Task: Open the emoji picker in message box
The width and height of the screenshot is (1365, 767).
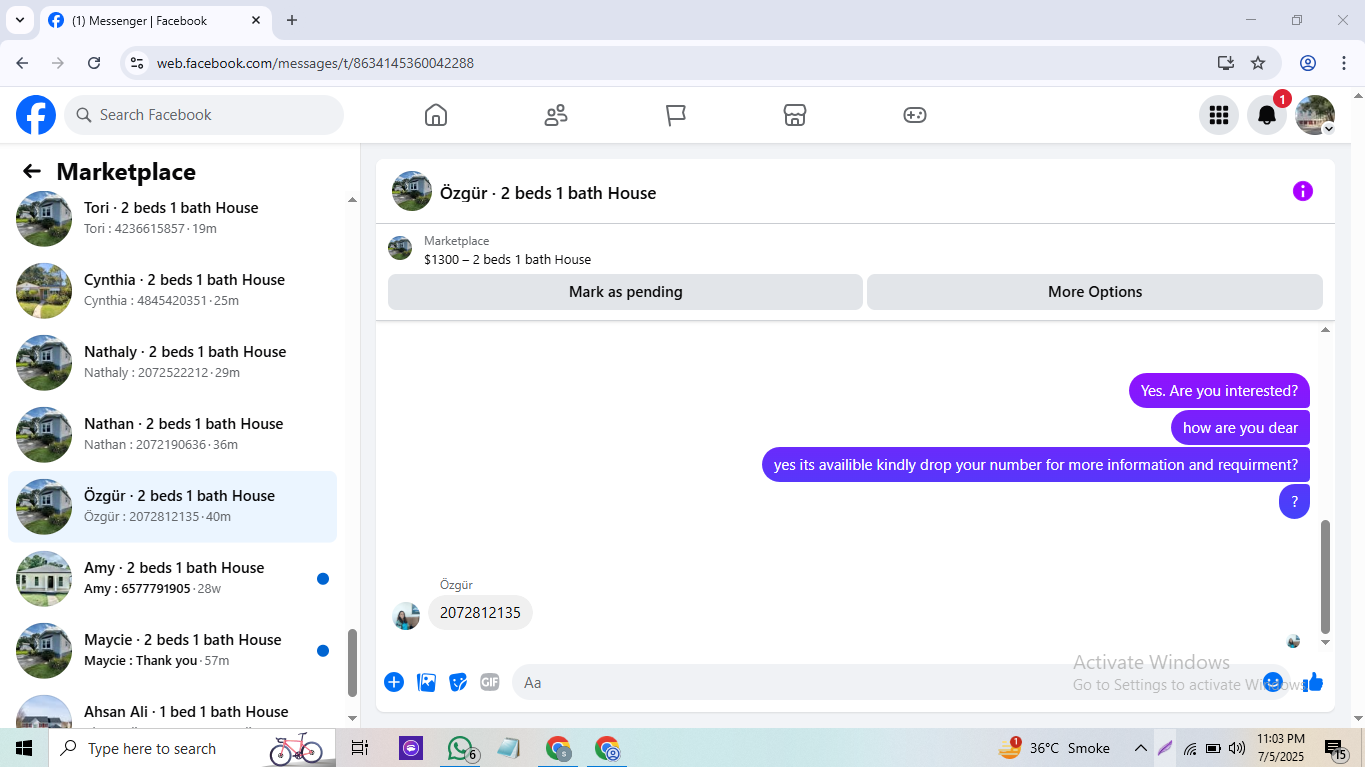Action: [1273, 682]
